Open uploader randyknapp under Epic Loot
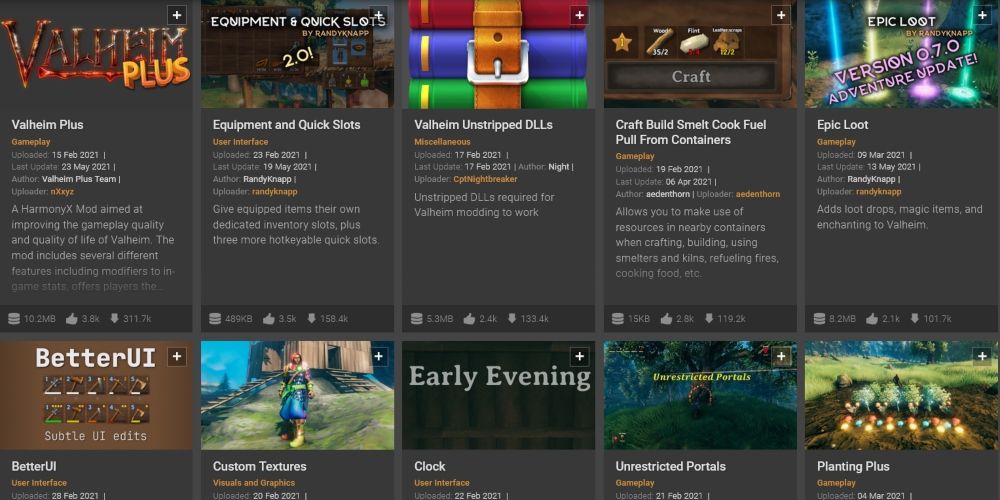This screenshot has height=500, width=1000. click(879, 191)
